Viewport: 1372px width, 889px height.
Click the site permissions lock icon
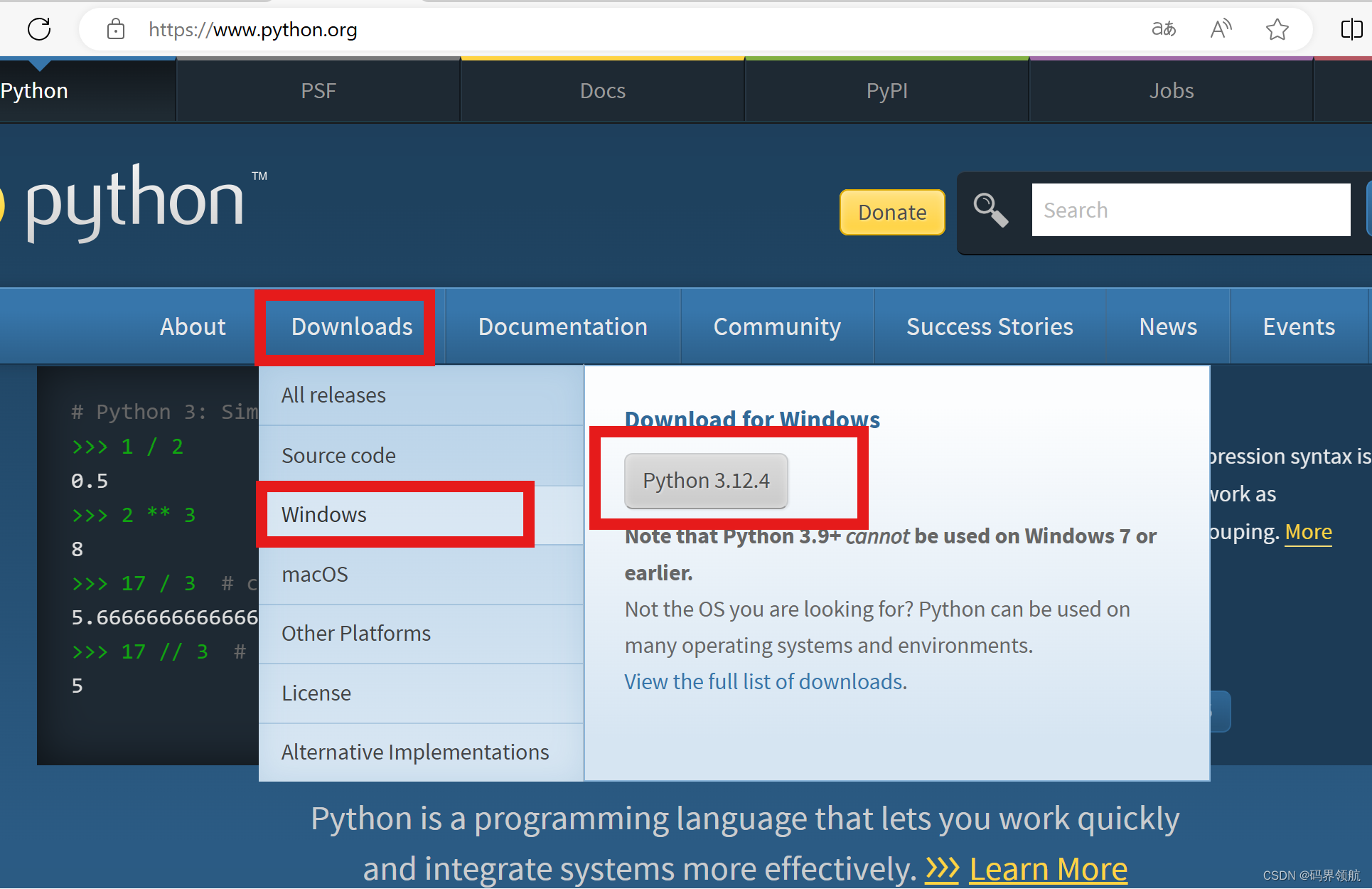pos(115,29)
